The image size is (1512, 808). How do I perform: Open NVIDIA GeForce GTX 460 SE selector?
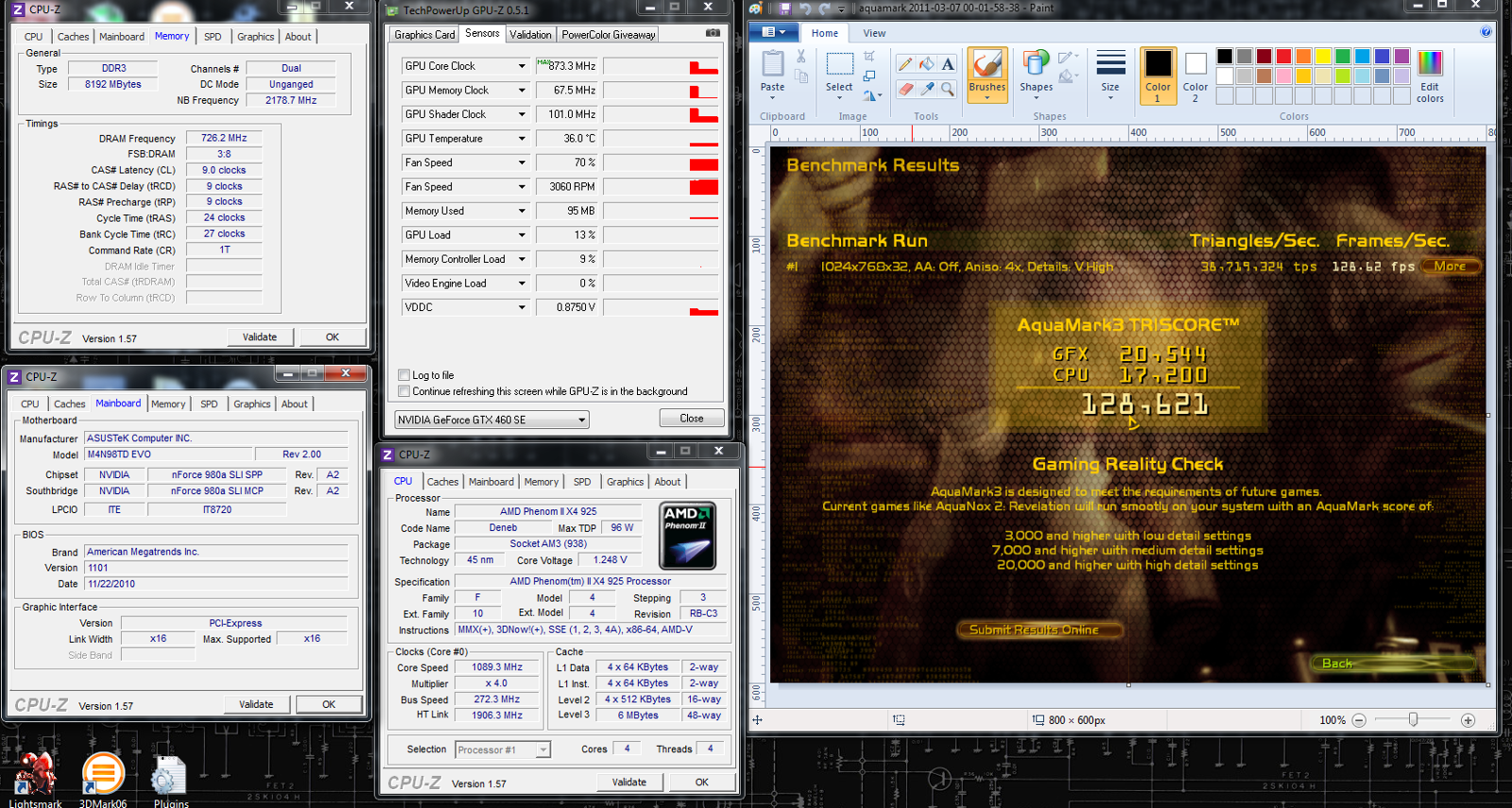pyautogui.click(x=491, y=420)
